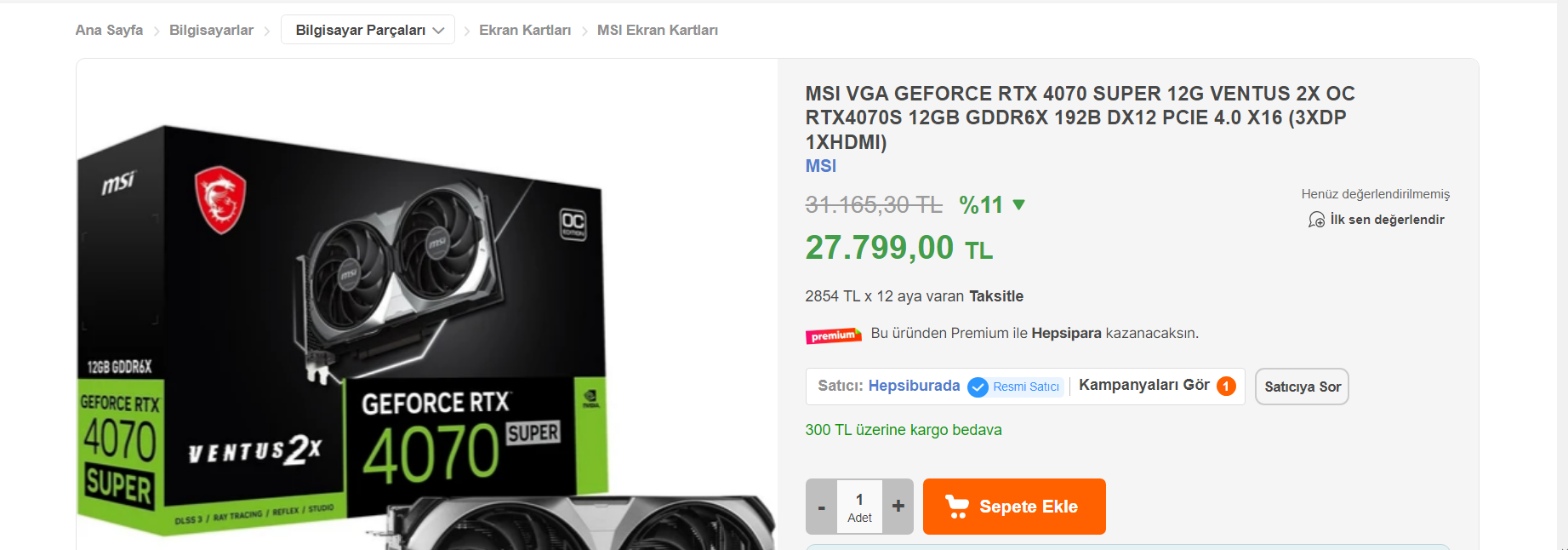Click the review chat bubble icon
The height and width of the screenshot is (550, 1568).
(1316, 220)
